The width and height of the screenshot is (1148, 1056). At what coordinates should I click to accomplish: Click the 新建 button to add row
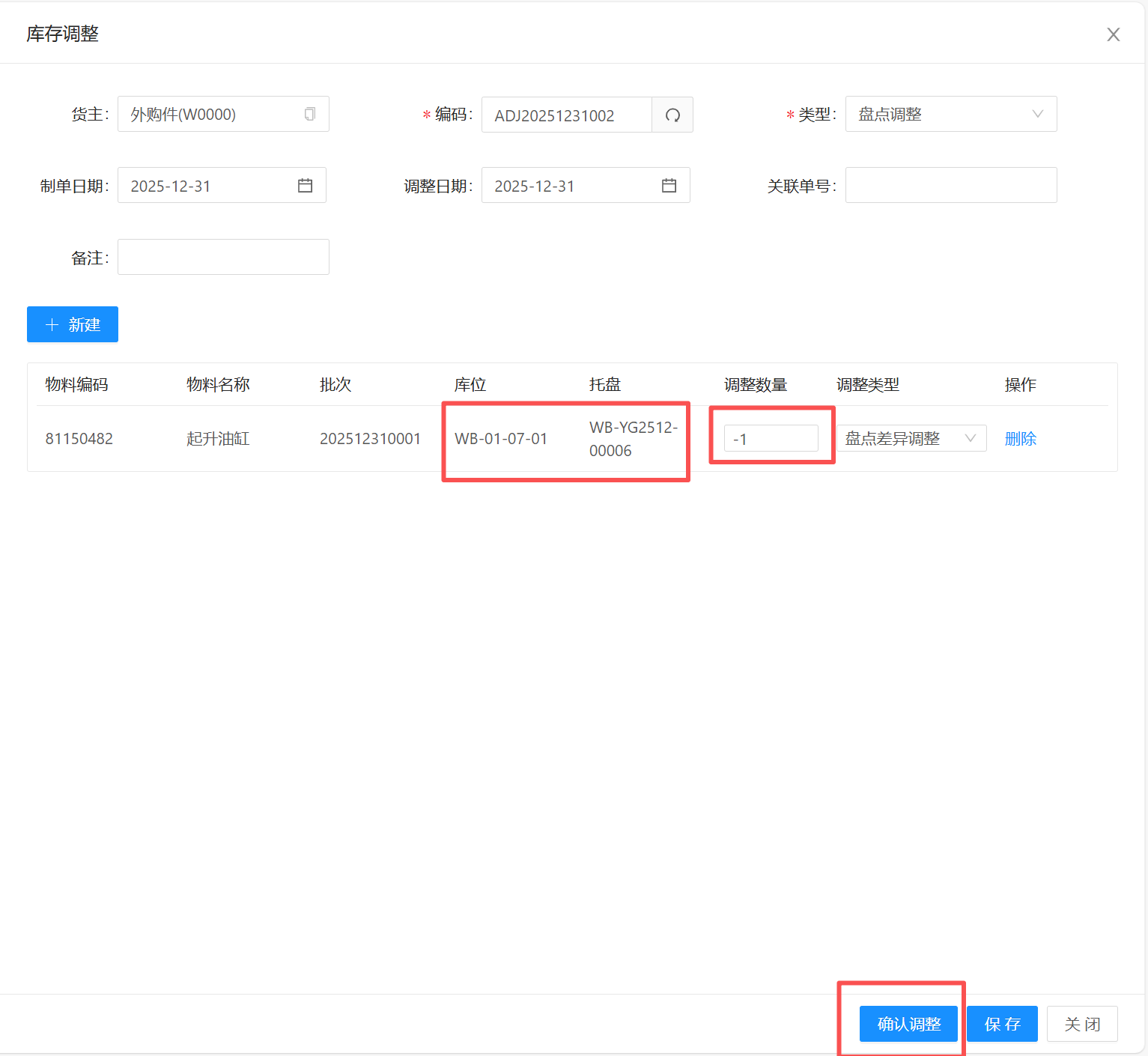[x=73, y=324]
